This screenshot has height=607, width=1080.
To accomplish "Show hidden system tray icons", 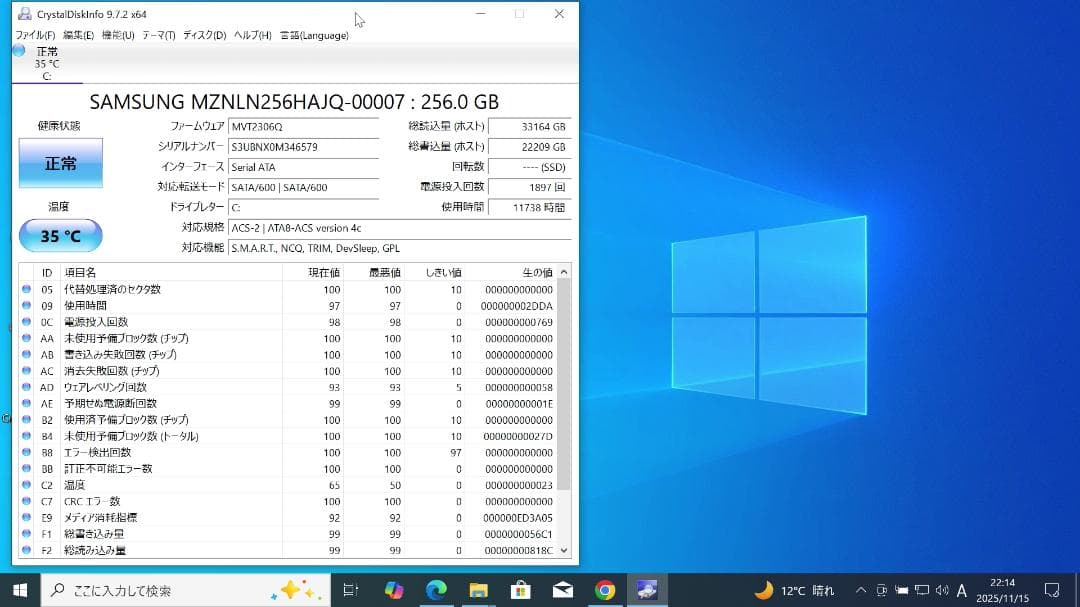I will tap(860, 590).
